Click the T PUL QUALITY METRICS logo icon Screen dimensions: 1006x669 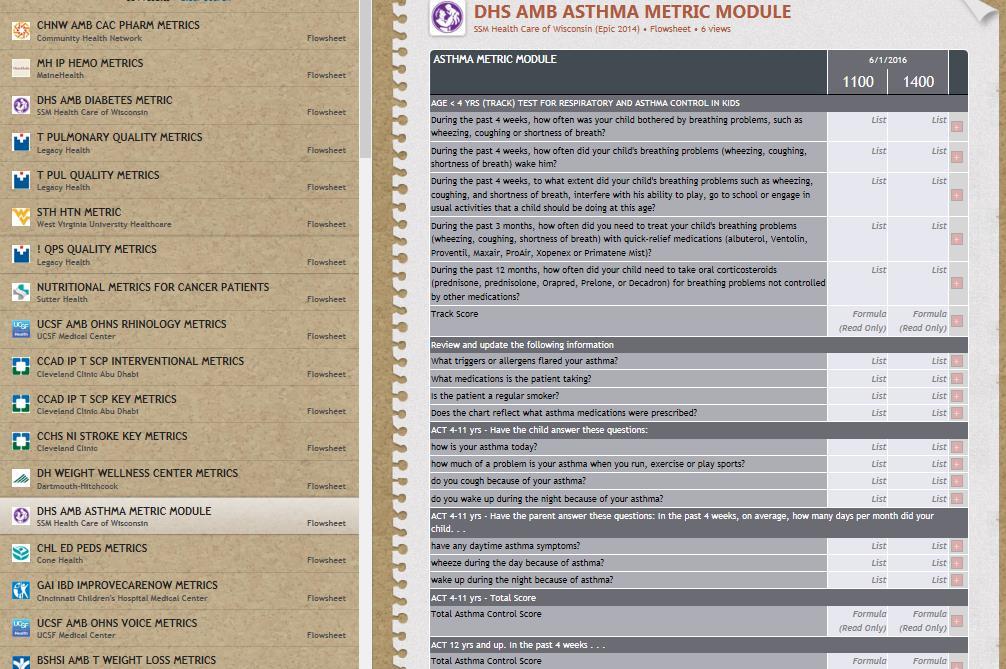[x=21, y=180]
